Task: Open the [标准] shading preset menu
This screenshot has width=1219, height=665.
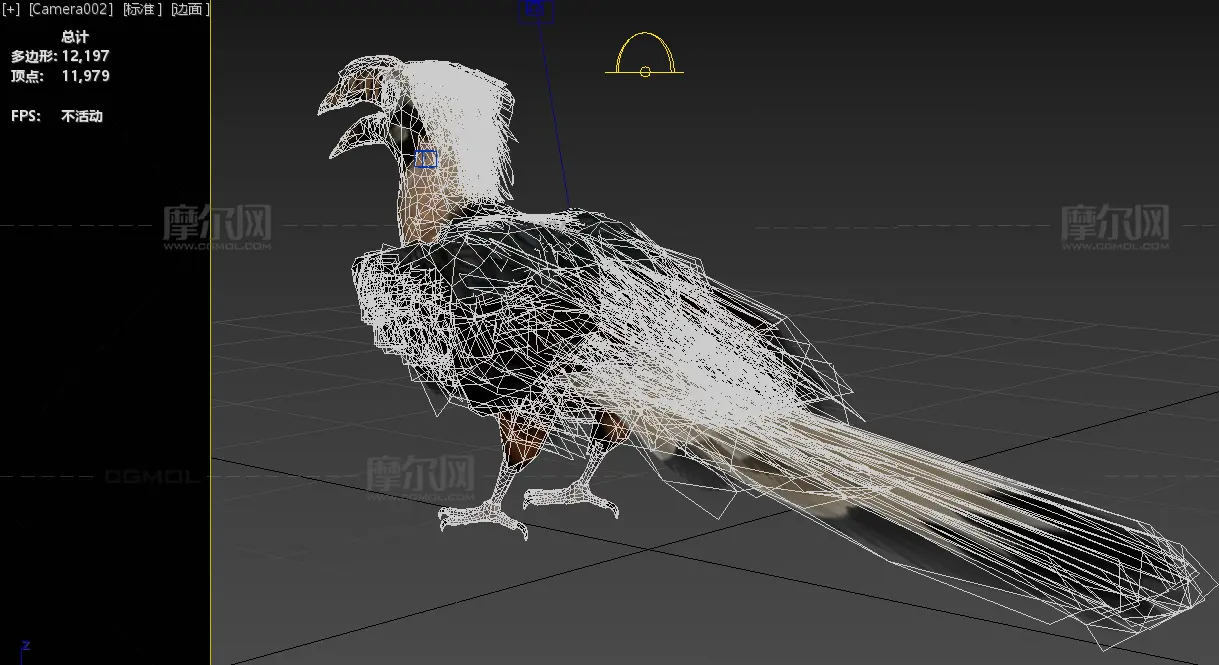Action: [x=140, y=9]
